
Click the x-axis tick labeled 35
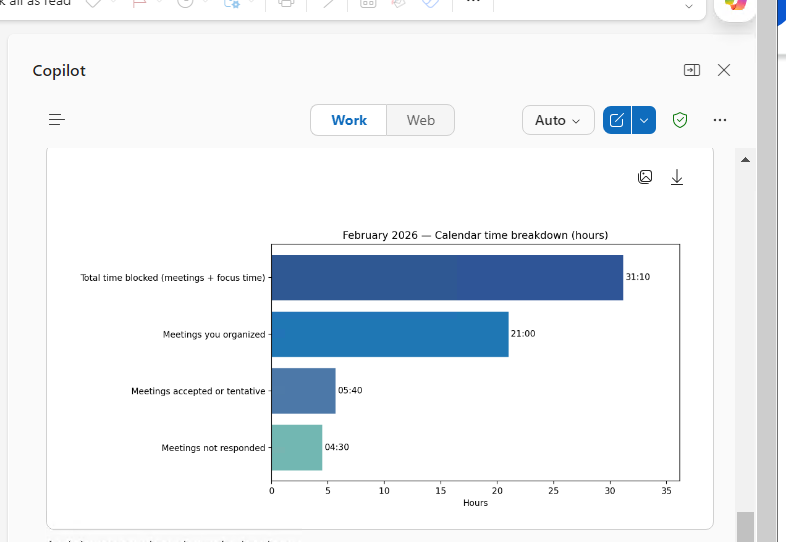coord(666,491)
